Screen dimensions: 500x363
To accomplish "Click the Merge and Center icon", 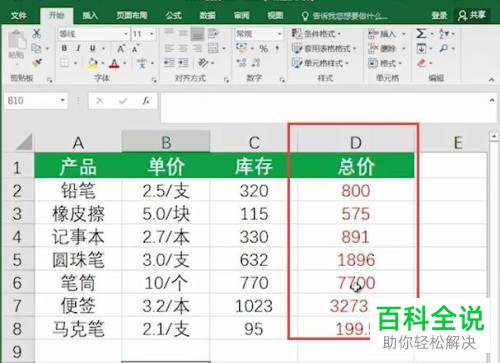I will (x=213, y=49).
